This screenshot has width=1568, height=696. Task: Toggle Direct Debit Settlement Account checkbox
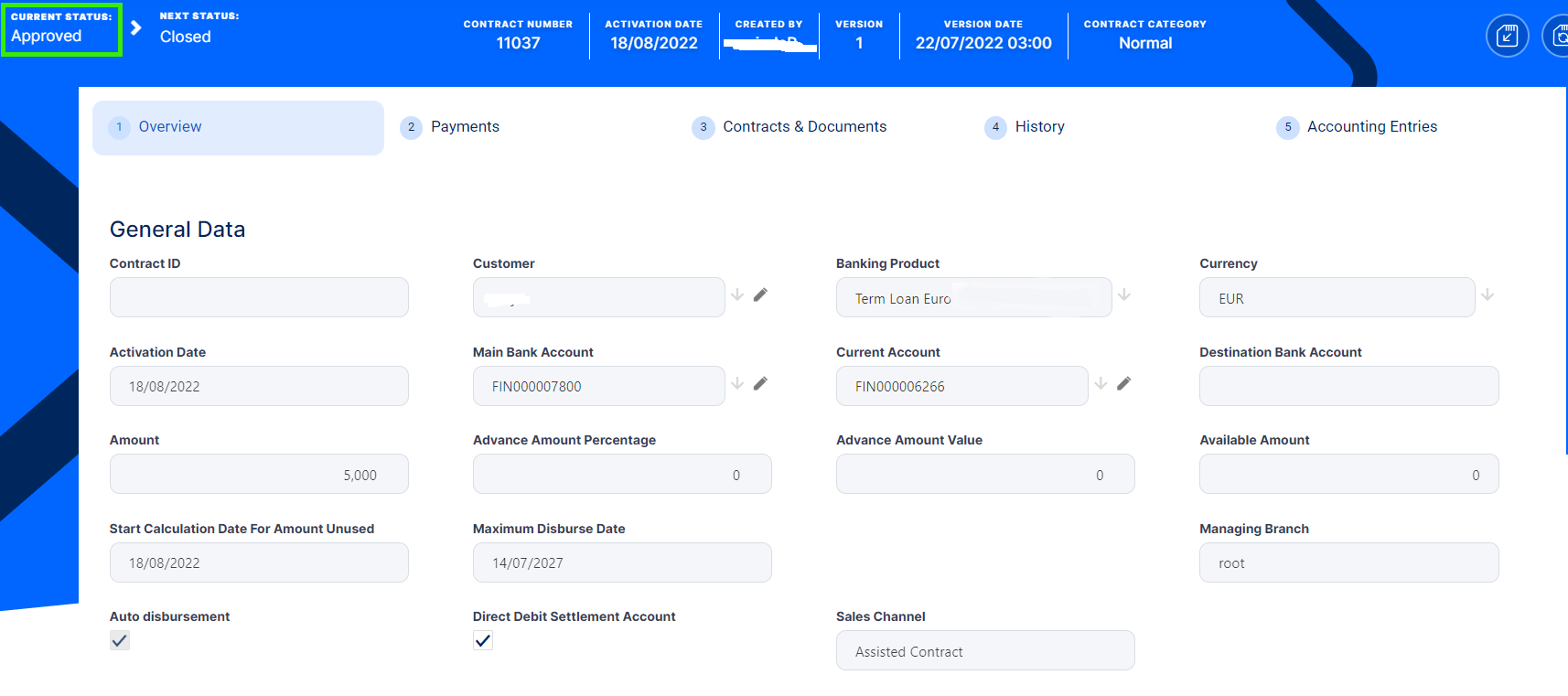click(x=483, y=640)
